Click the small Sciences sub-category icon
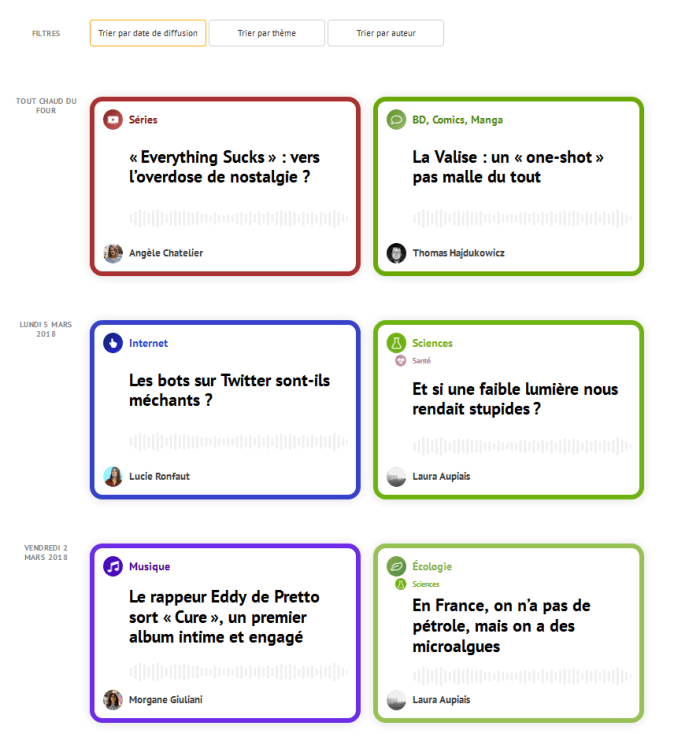The width and height of the screenshot is (700, 737). pos(400,584)
